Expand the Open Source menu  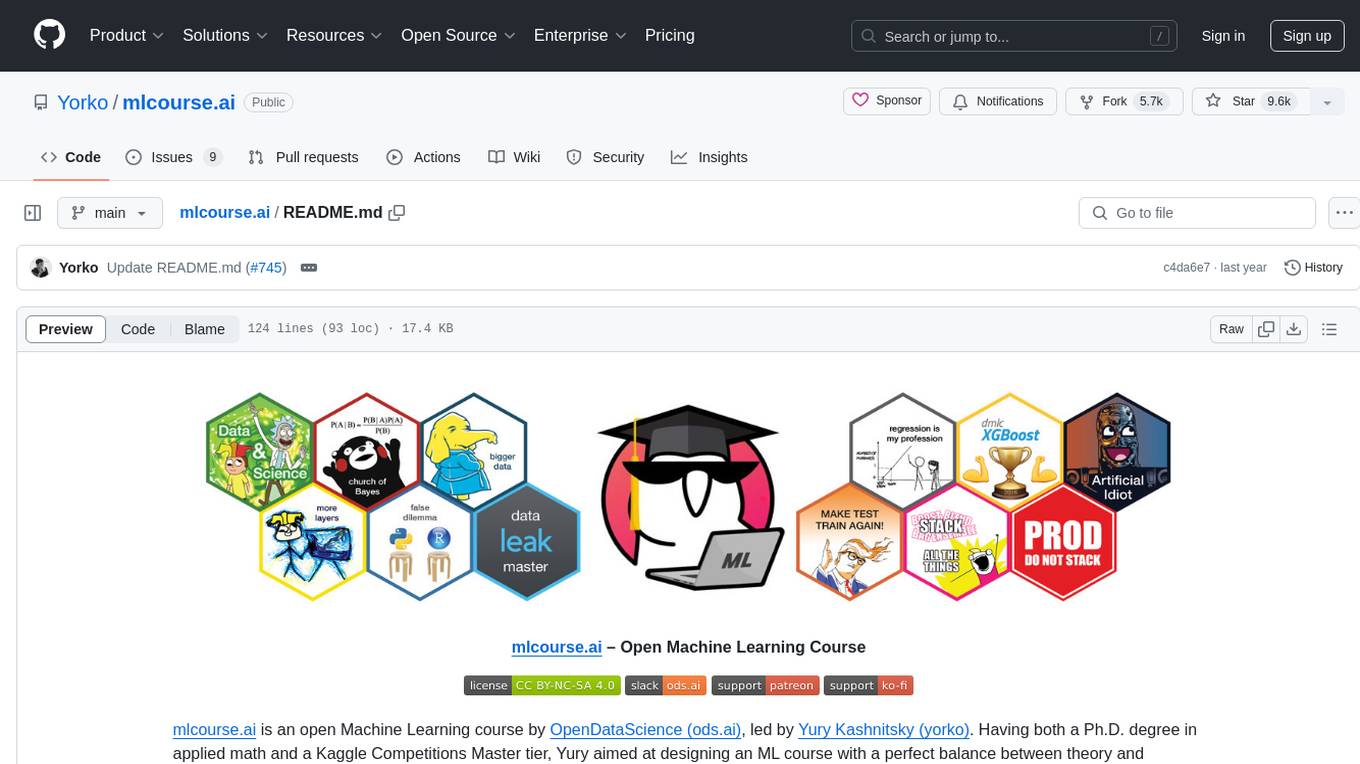458,35
